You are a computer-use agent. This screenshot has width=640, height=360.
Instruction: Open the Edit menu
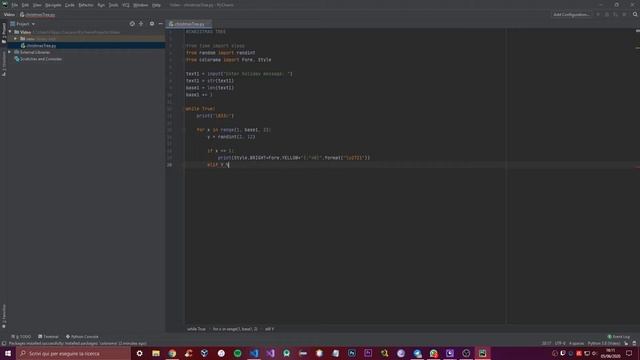(25, 5)
